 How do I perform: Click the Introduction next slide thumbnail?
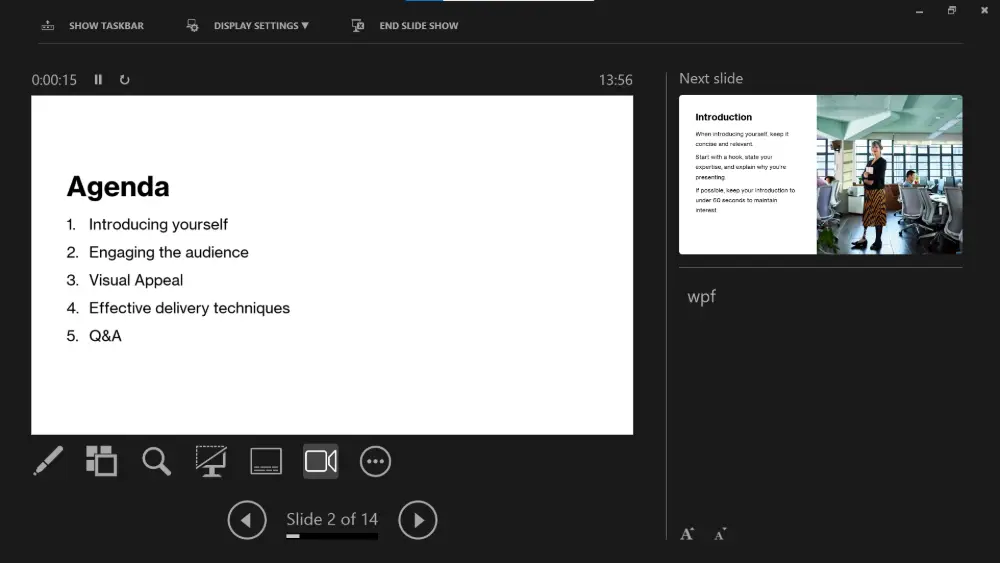pos(821,175)
